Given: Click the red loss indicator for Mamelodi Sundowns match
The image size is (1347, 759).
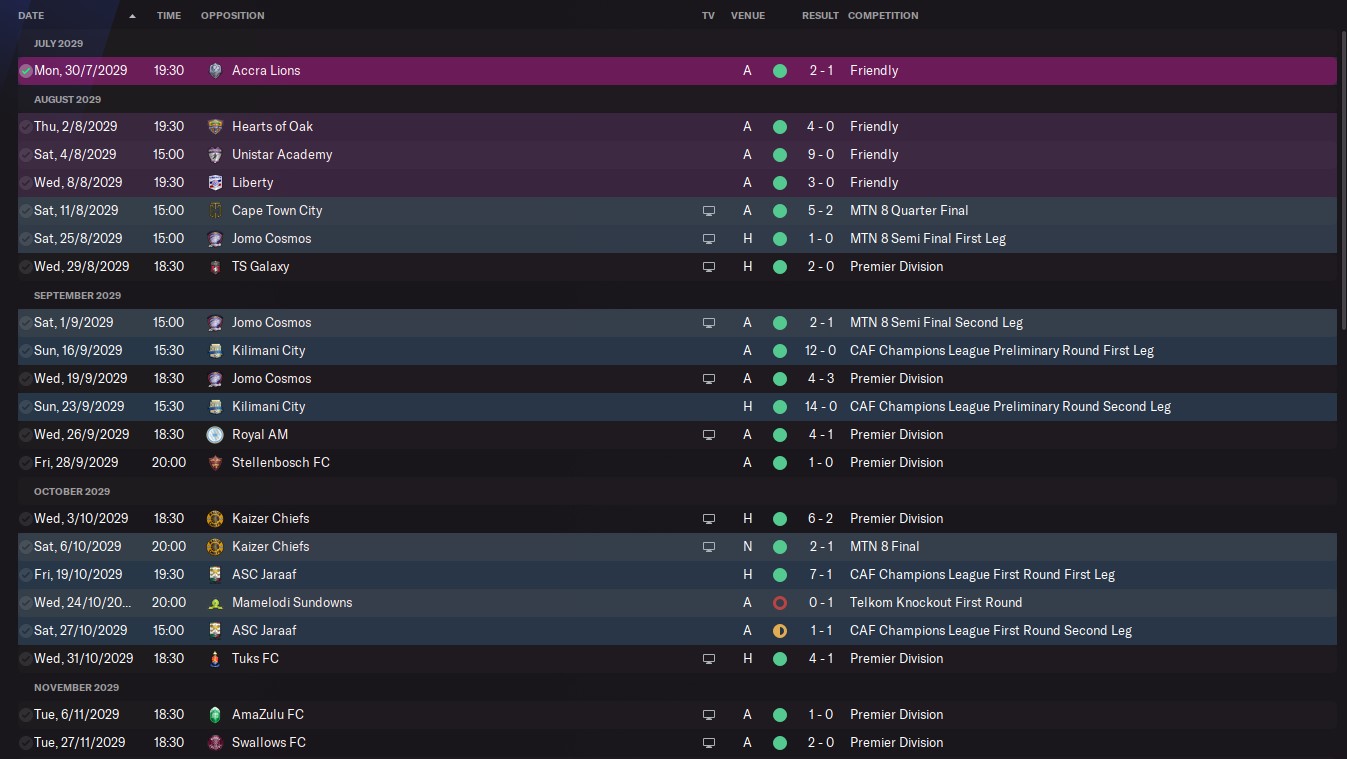Looking at the screenshot, I should 780,602.
